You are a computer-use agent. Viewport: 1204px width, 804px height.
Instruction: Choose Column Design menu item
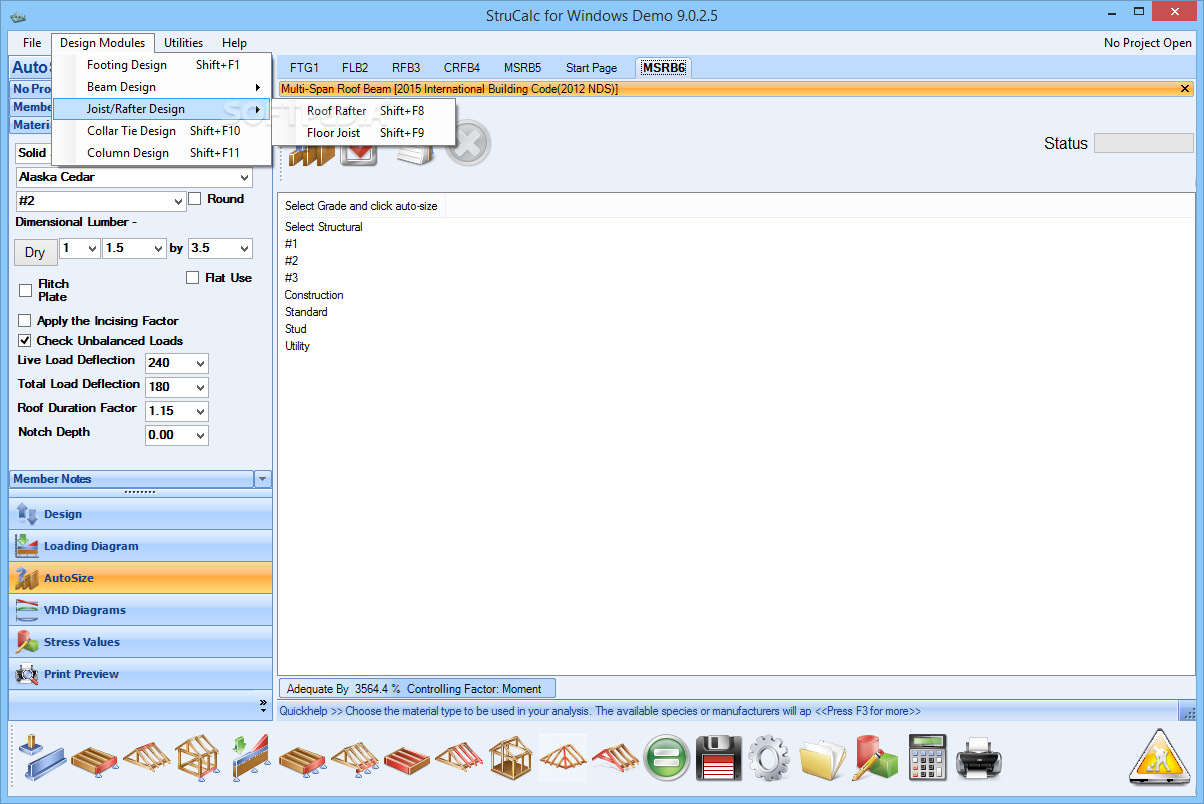click(162, 153)
